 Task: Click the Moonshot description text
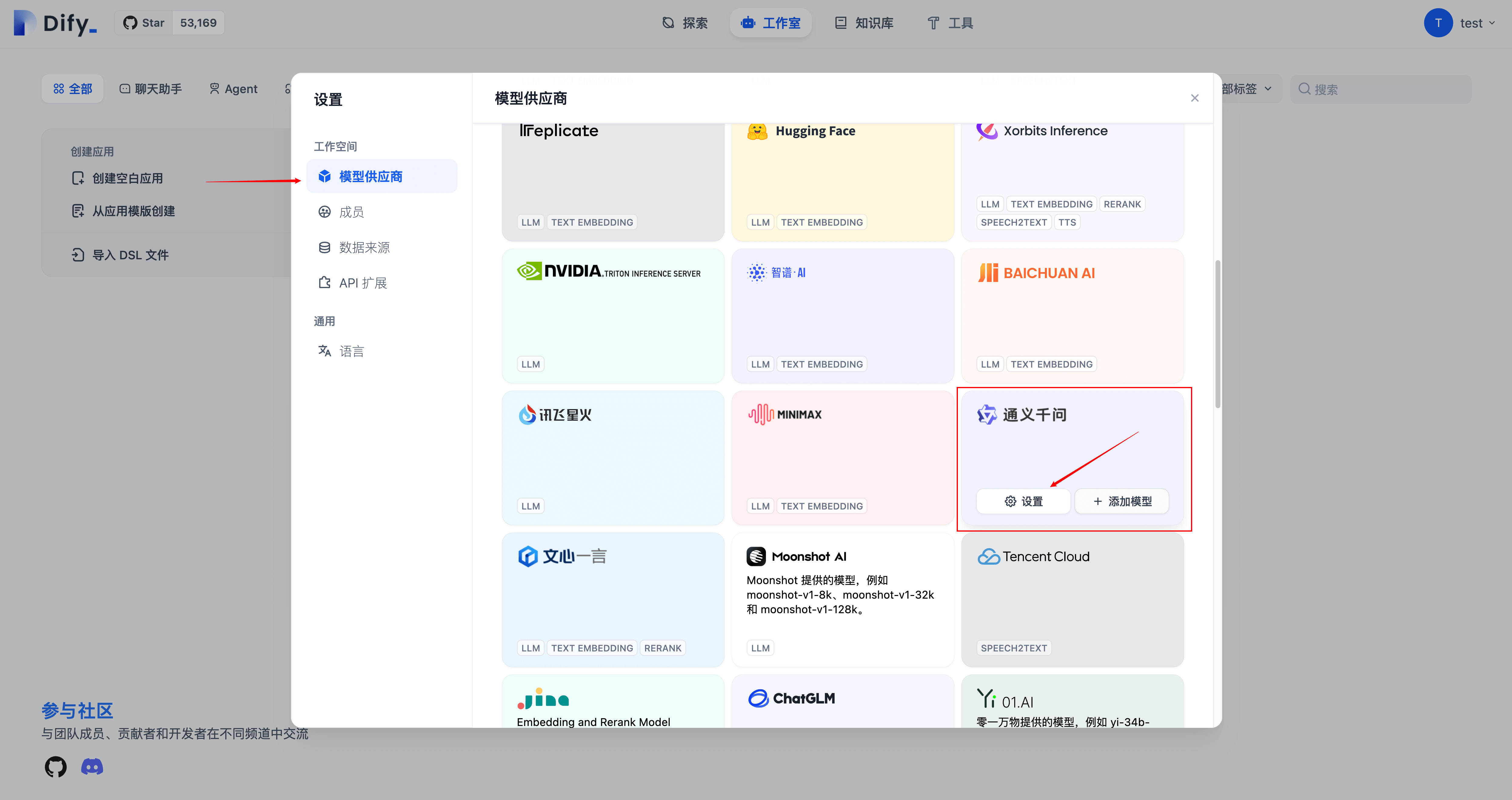coord(840,594)
